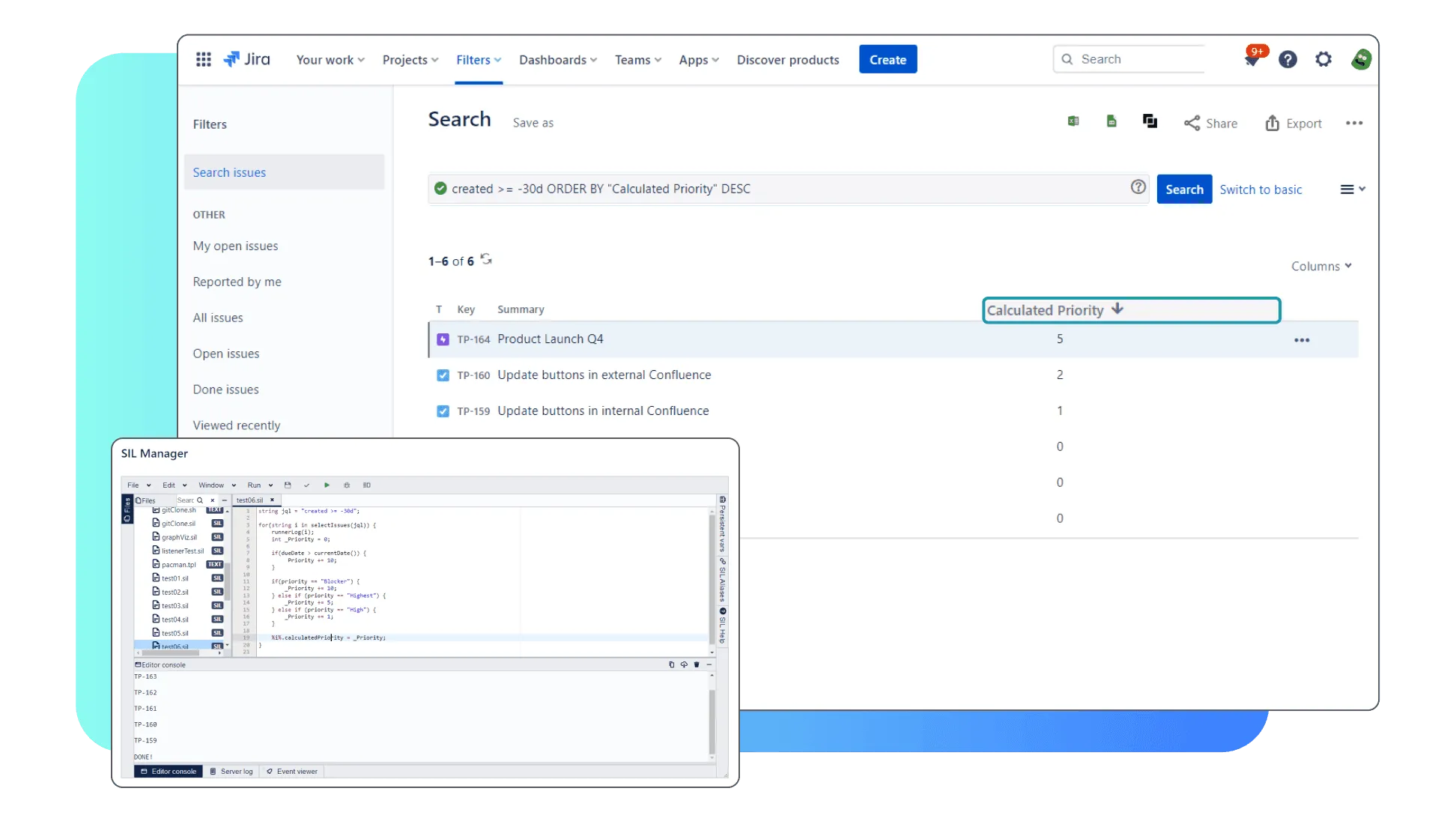Open Jira notifications bell
Image resolution: width=1456 pixels, height=821 pixels.
click(x=1251, y=60)
